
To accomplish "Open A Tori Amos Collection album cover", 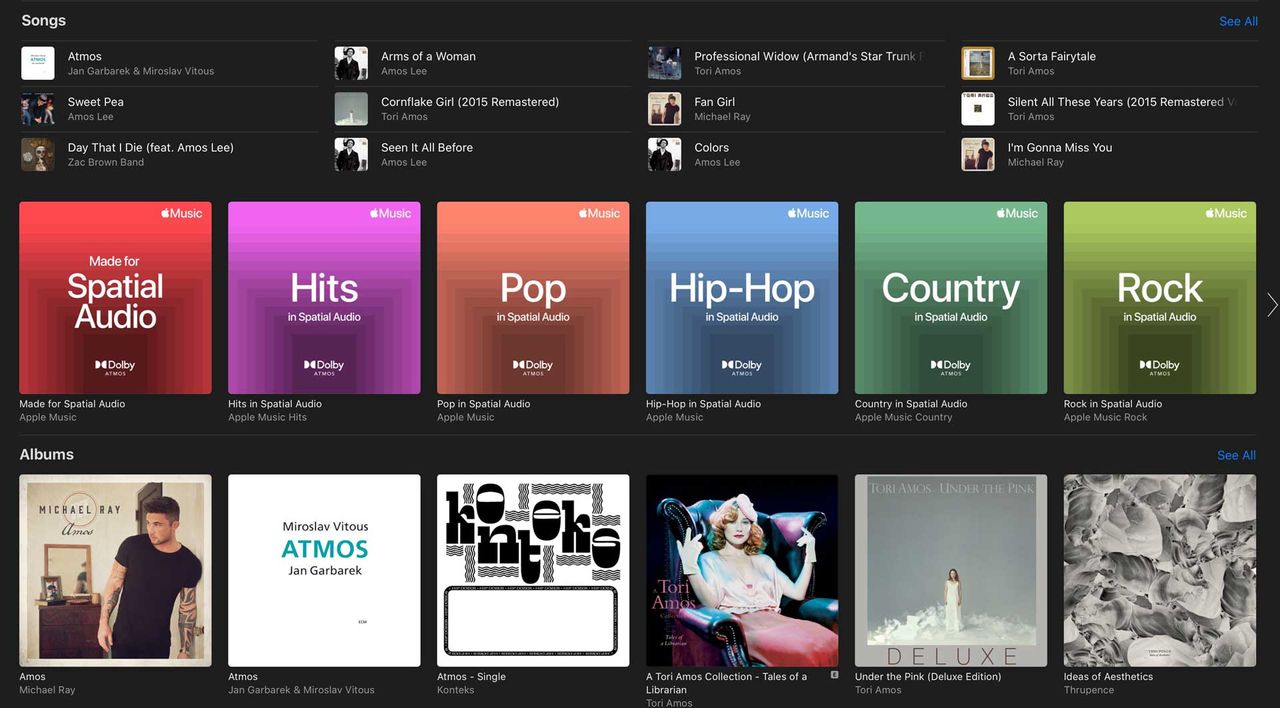I will [742, 571].
